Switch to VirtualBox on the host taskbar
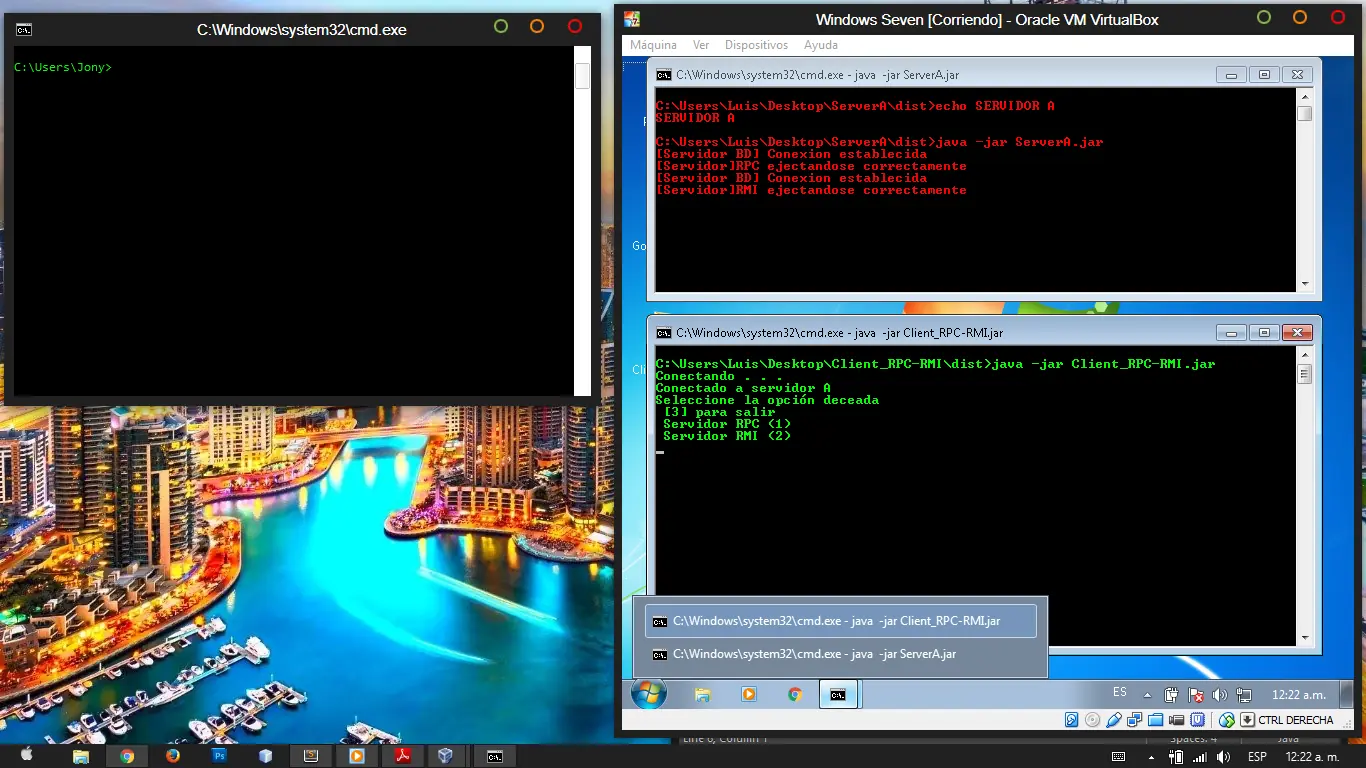 pyautogui.click(x=446, y=756)
